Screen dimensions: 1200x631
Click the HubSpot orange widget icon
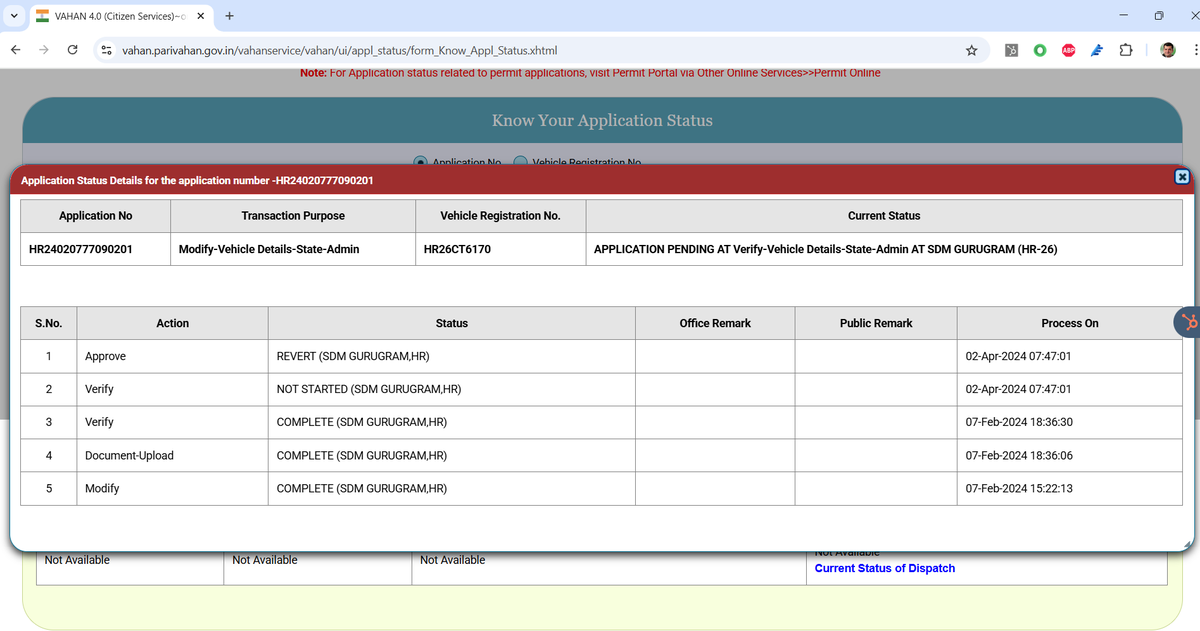click(x=1188, y=322)
